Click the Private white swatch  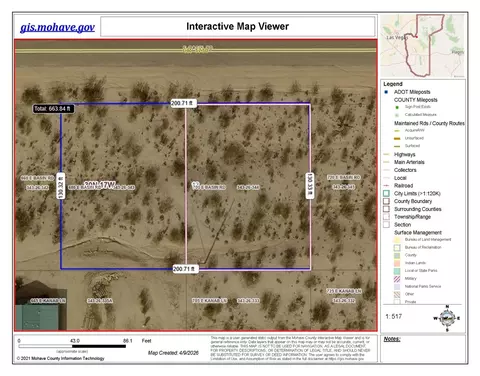tap(397, 302)
